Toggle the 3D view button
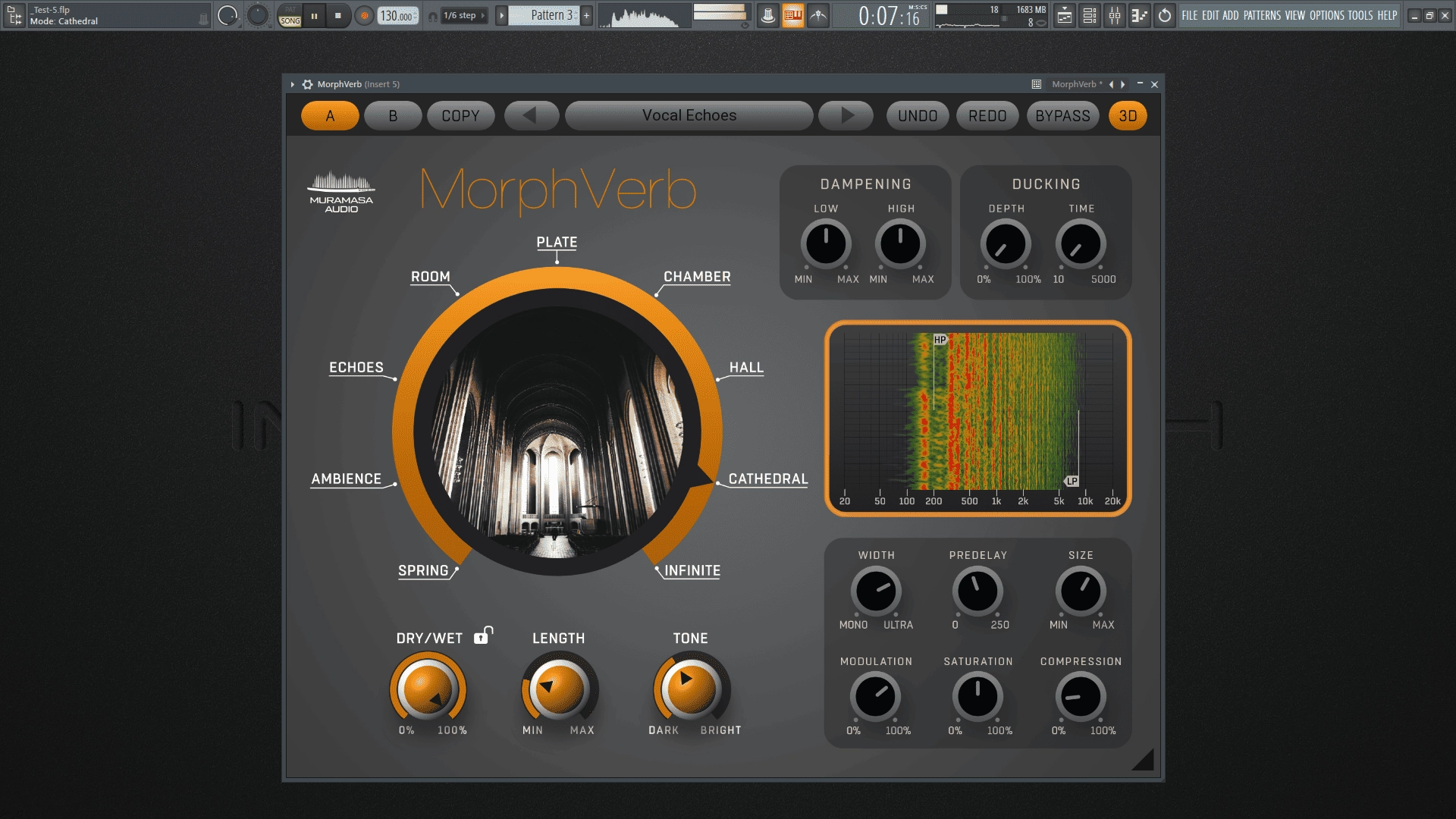Screen dimensions: 1456x819 coord(1128,115)
